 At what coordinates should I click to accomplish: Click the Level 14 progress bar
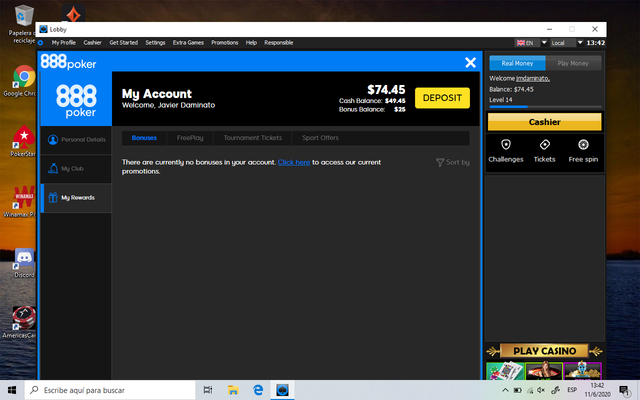pyautogui.click(x=545, y=107)
